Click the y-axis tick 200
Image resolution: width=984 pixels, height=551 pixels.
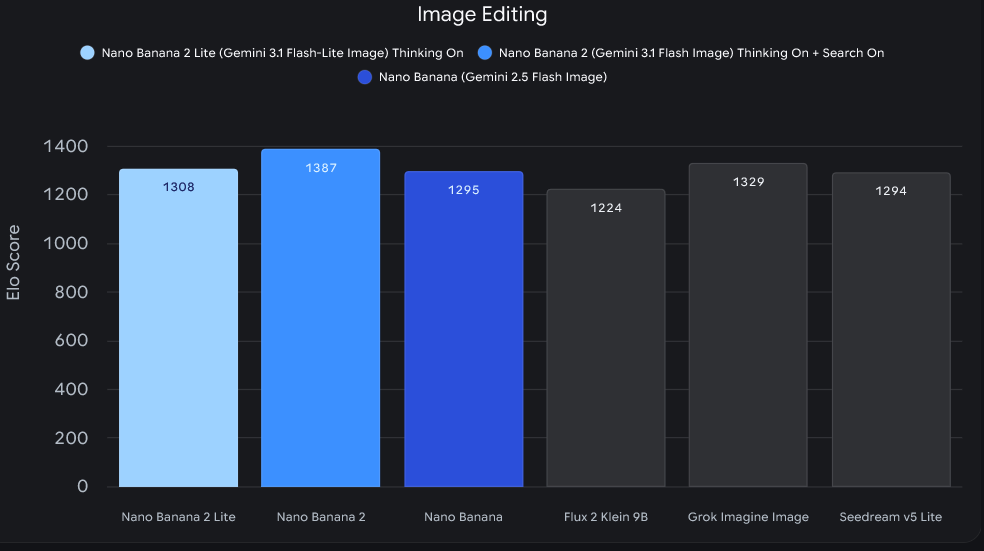(x=71, y=438)
